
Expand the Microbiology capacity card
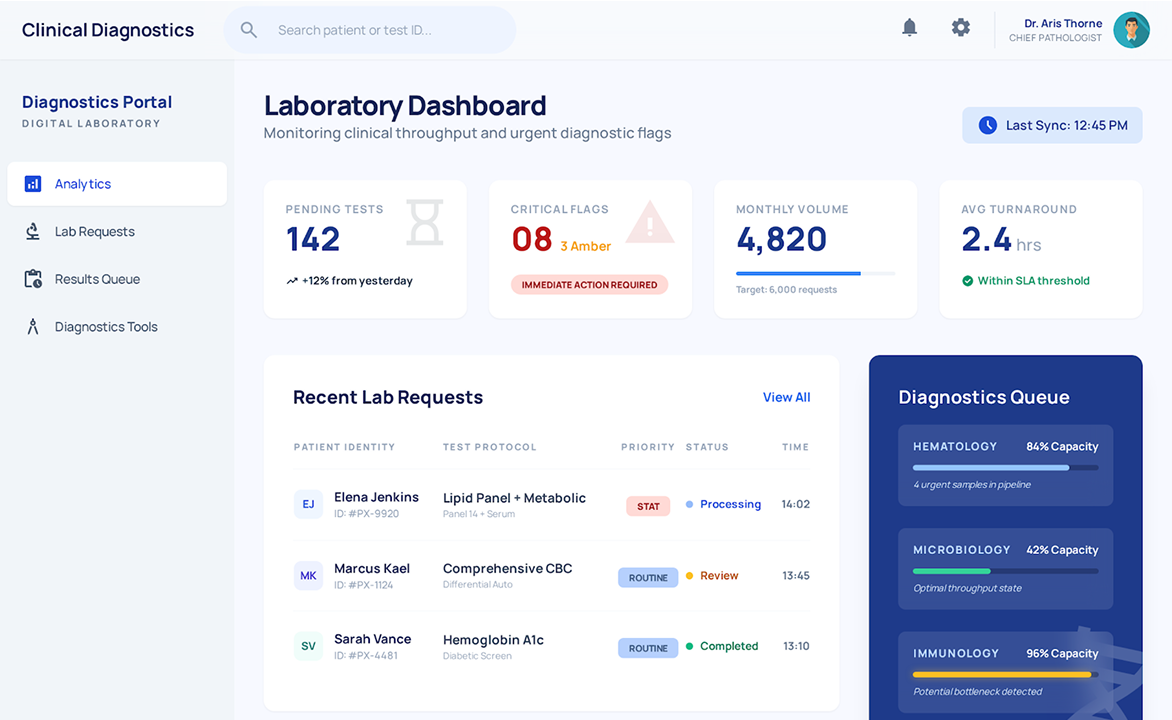1005,569
